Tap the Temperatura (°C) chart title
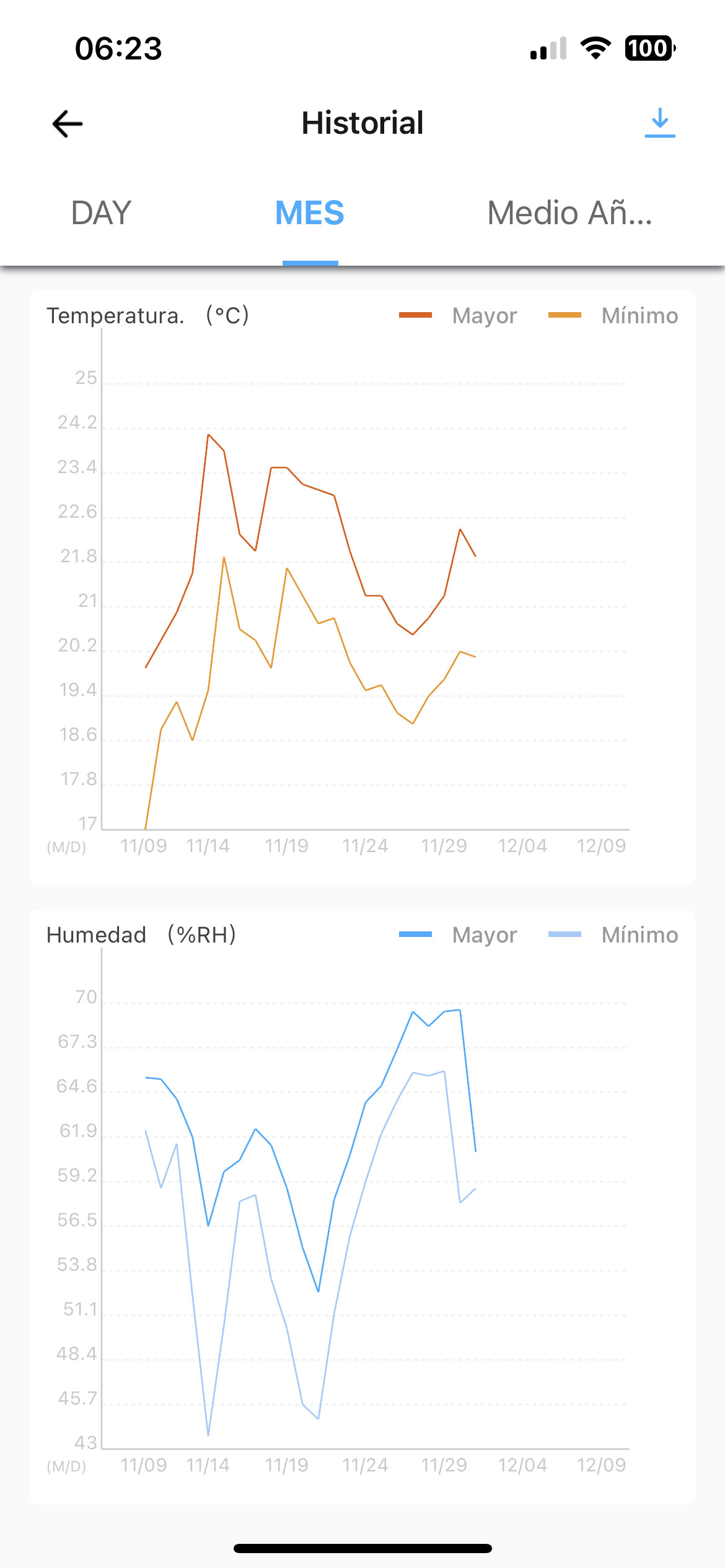The height and width of the screenshot is (1568, 725). click(148, 315)
